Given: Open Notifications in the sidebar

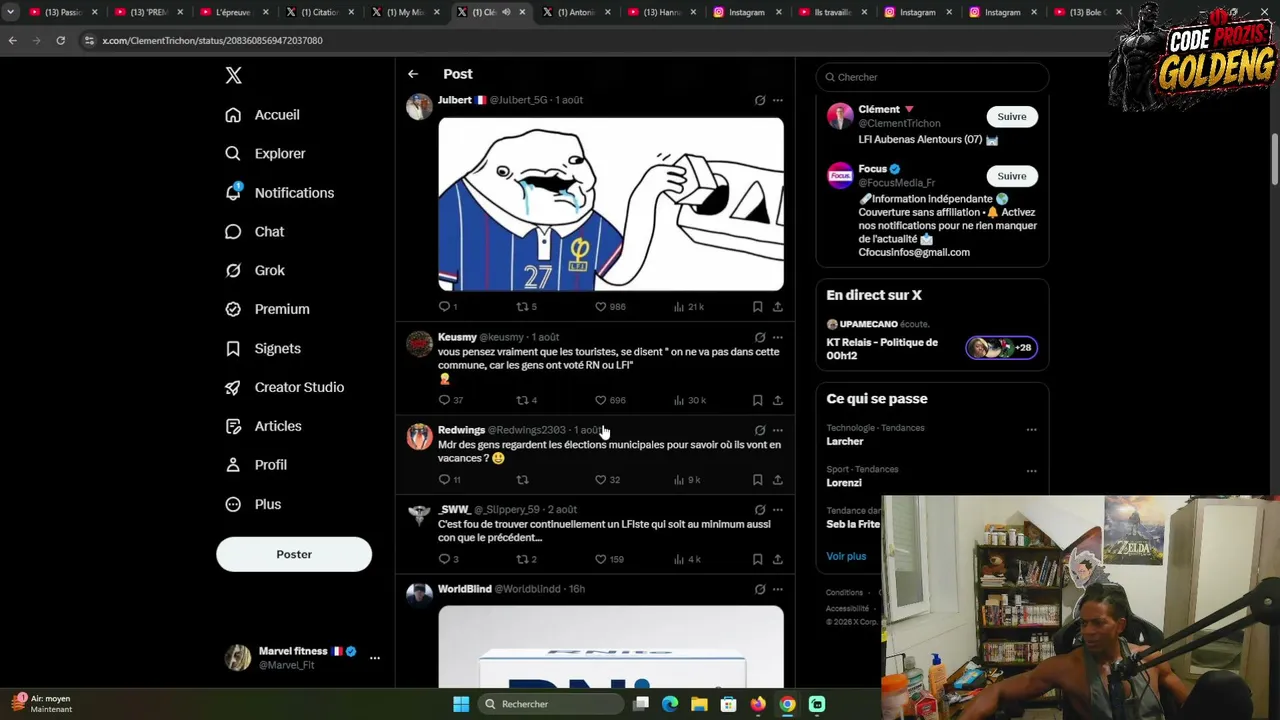Looking at the screenshot, I should [279, 193].
